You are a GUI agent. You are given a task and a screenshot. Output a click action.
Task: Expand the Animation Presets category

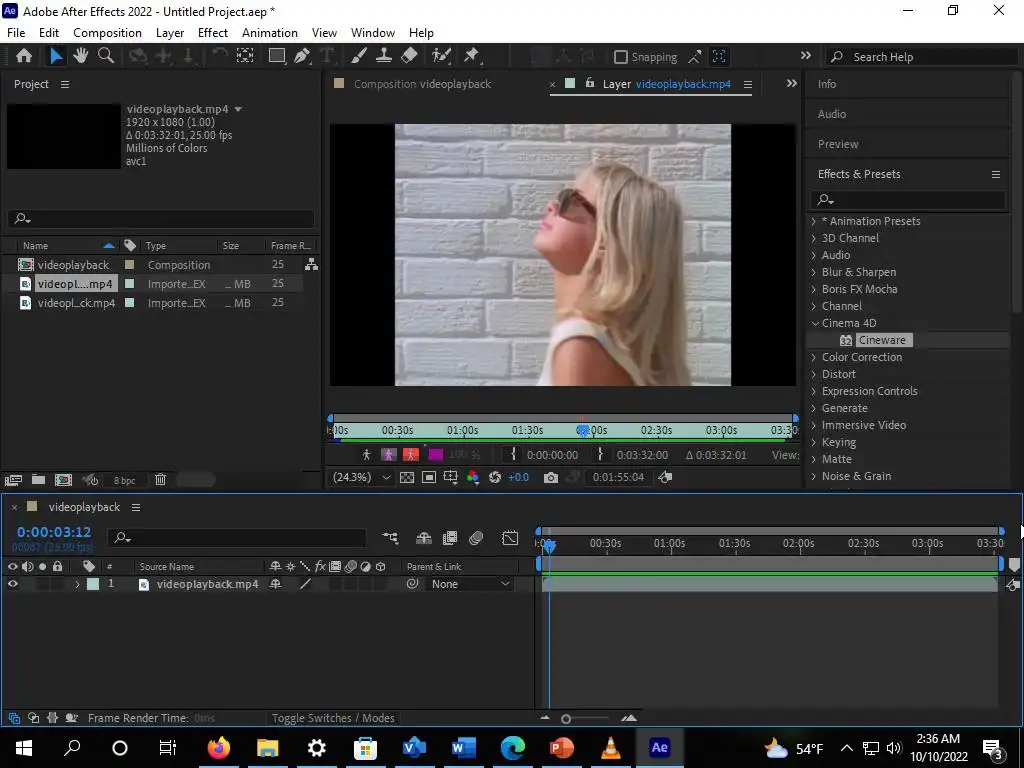pyautogui.click(x=814, y=221)
